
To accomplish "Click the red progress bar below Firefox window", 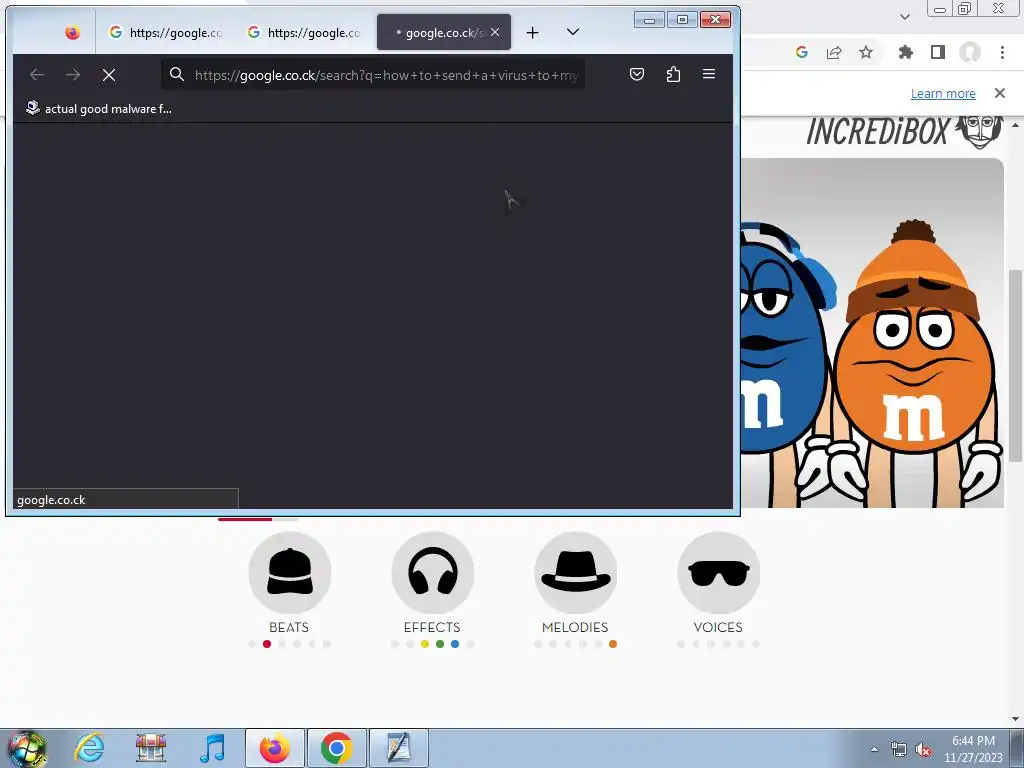I will 245,519.
